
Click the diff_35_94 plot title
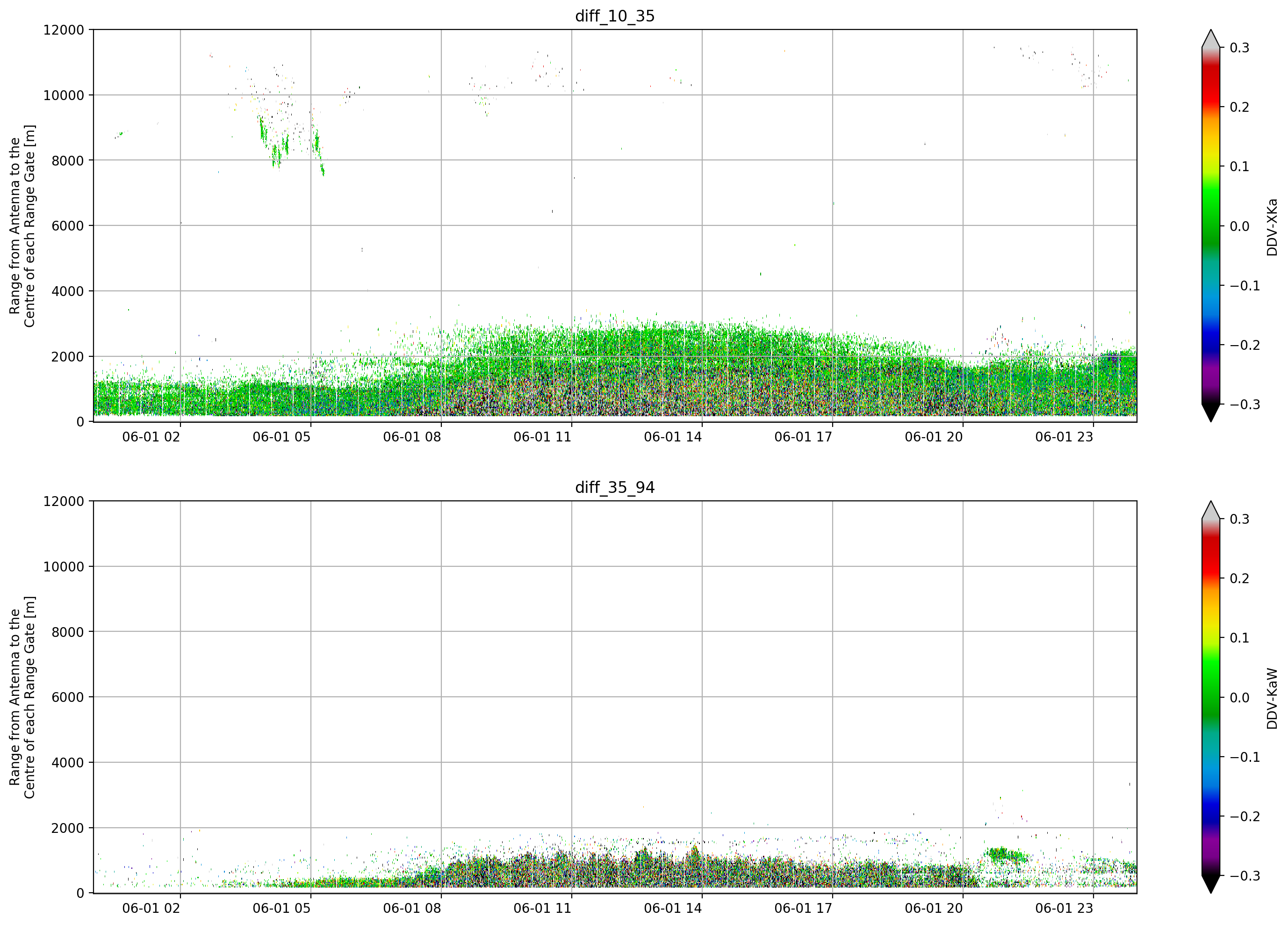615,487
